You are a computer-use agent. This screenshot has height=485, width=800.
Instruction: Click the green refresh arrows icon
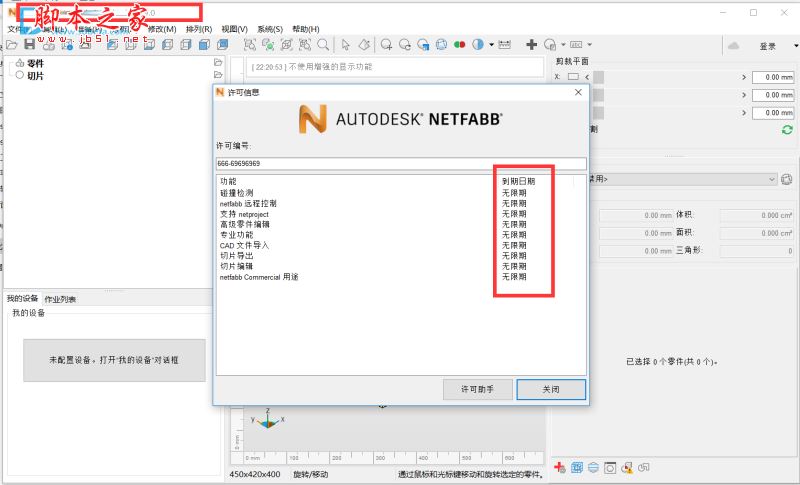(x=787, y=130)
